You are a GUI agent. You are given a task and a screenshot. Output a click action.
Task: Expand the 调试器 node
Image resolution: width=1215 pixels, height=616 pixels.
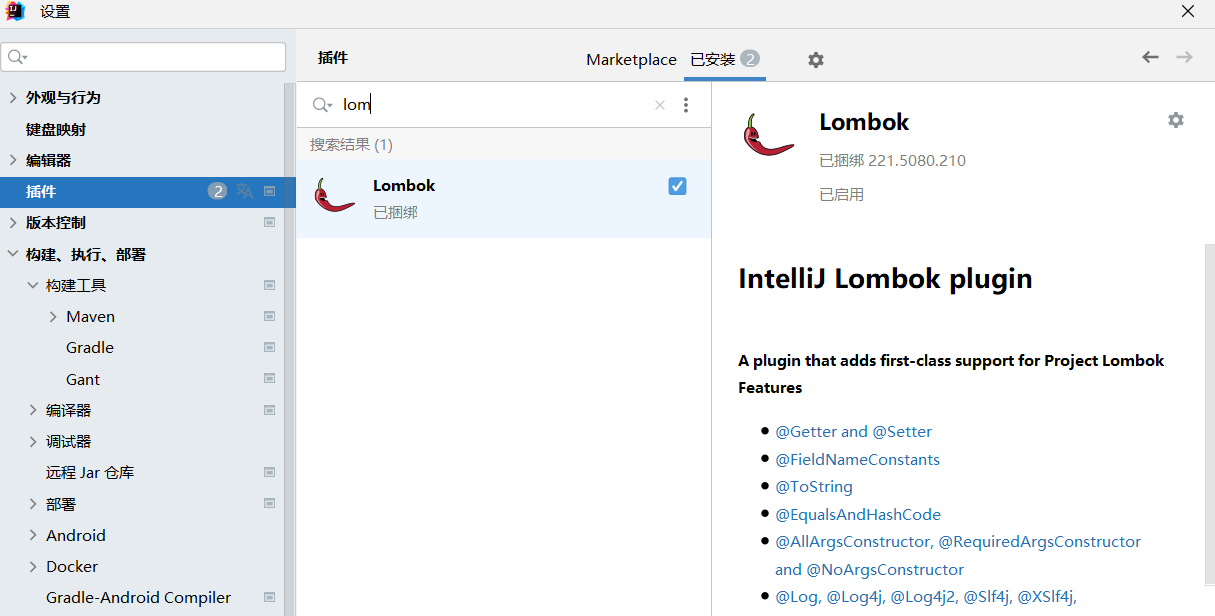[33, 441]
